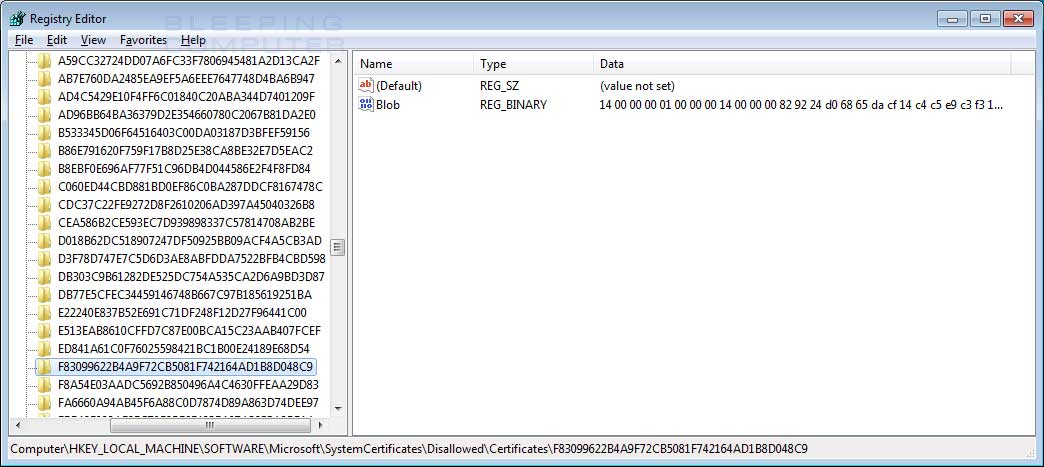Select key B533345D06F64516403C00DA03187D3BFEF59156
Viewport: 1044px width, 467px height.
click(184, 133)
